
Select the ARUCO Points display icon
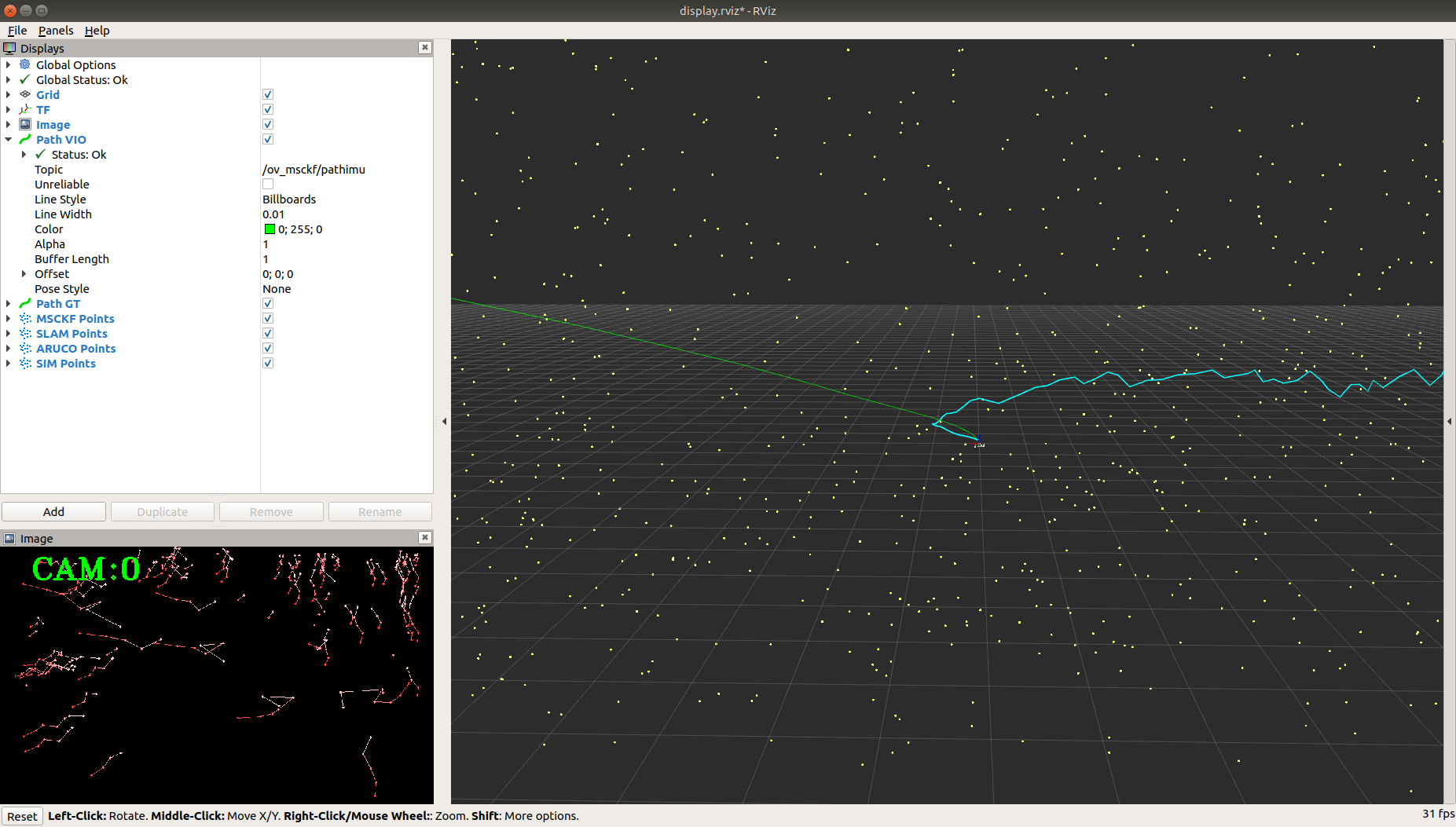tap(24, 348)
